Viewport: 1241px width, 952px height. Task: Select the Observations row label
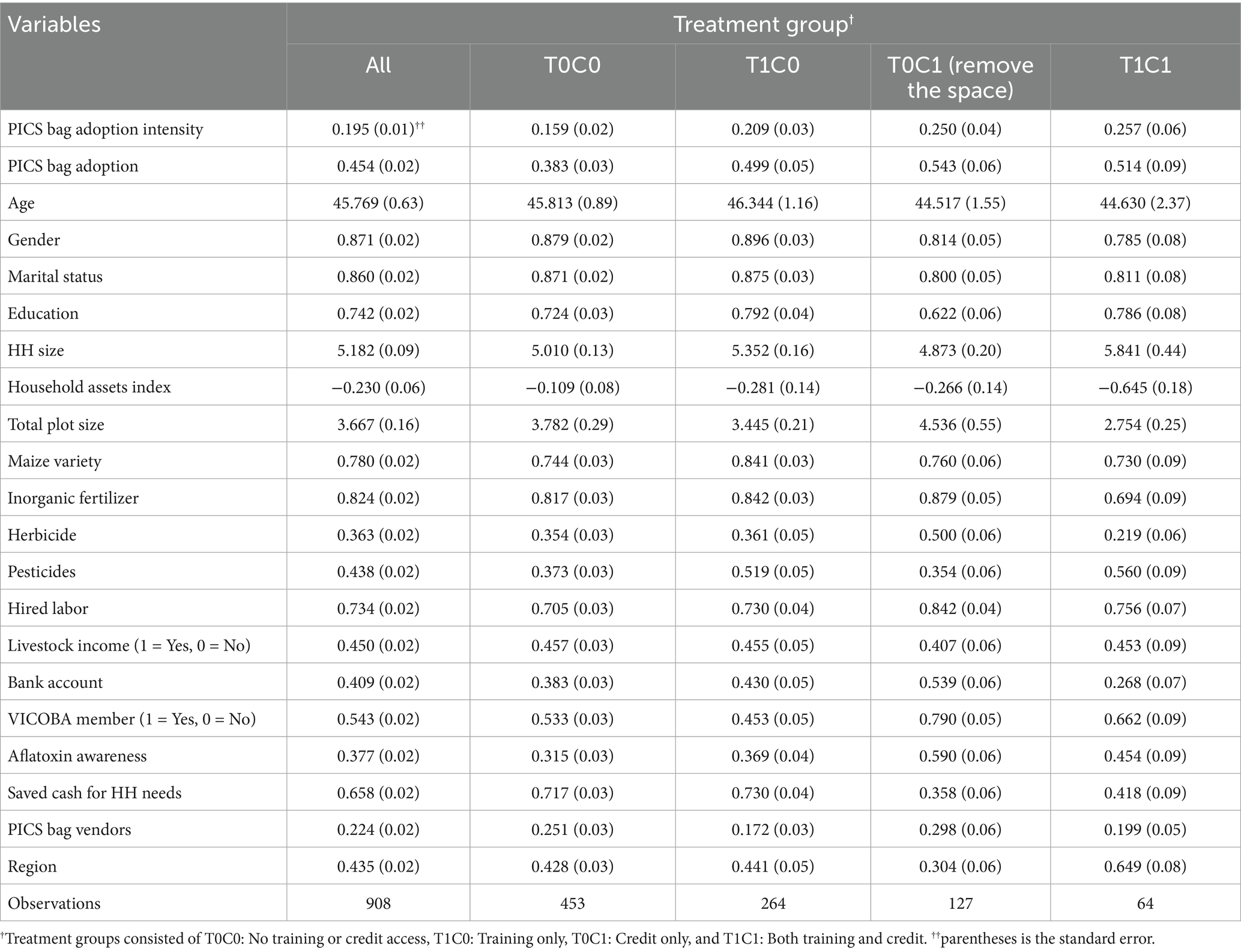pos(54,903)
